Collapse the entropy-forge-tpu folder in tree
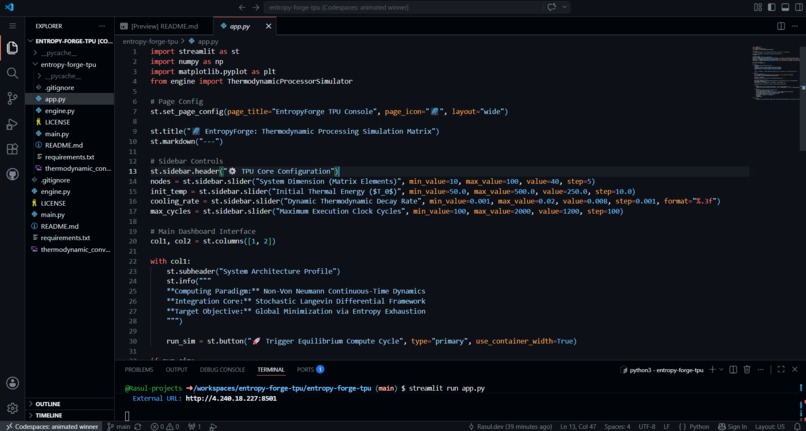The height and width of the screenshot is (431, 806). (69, 65)
